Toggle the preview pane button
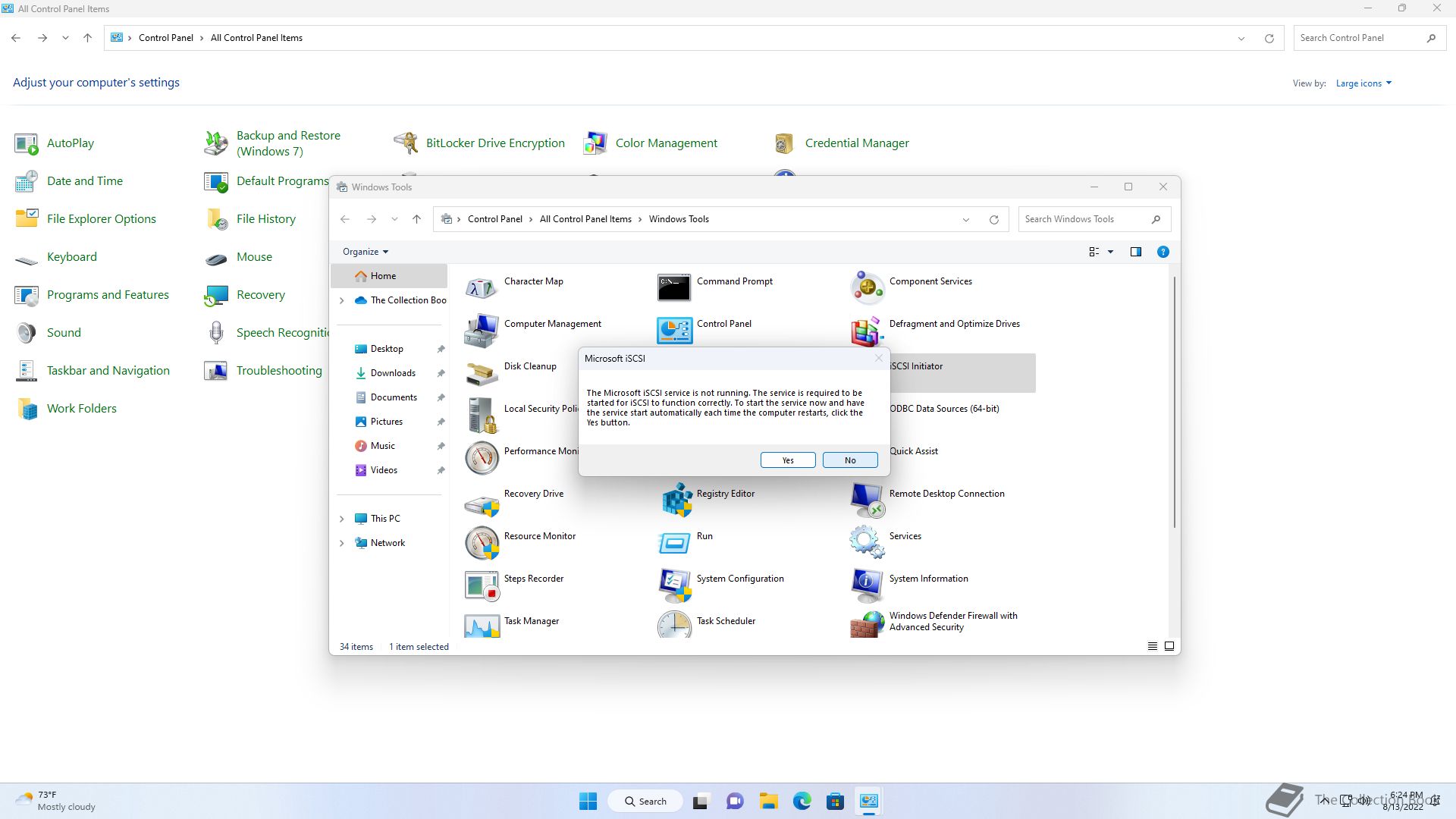1456x819 pixels. (1135, 252)
